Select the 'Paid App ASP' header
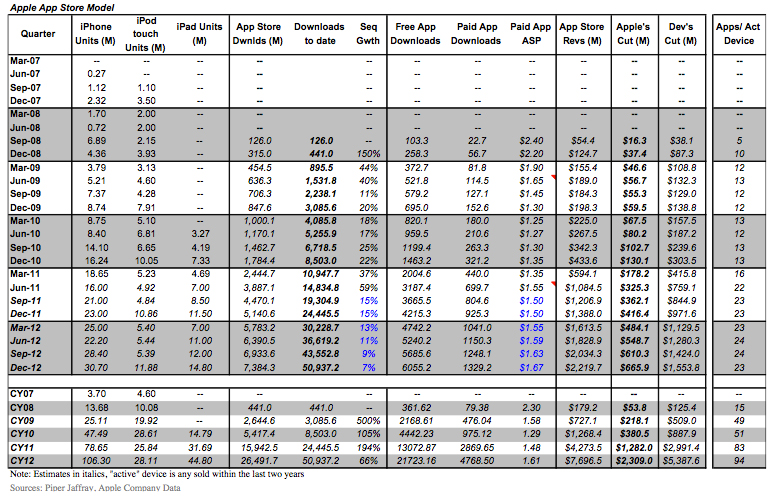Image resolution: width=775 pixels, height=501 pixels. pos(531,34)
